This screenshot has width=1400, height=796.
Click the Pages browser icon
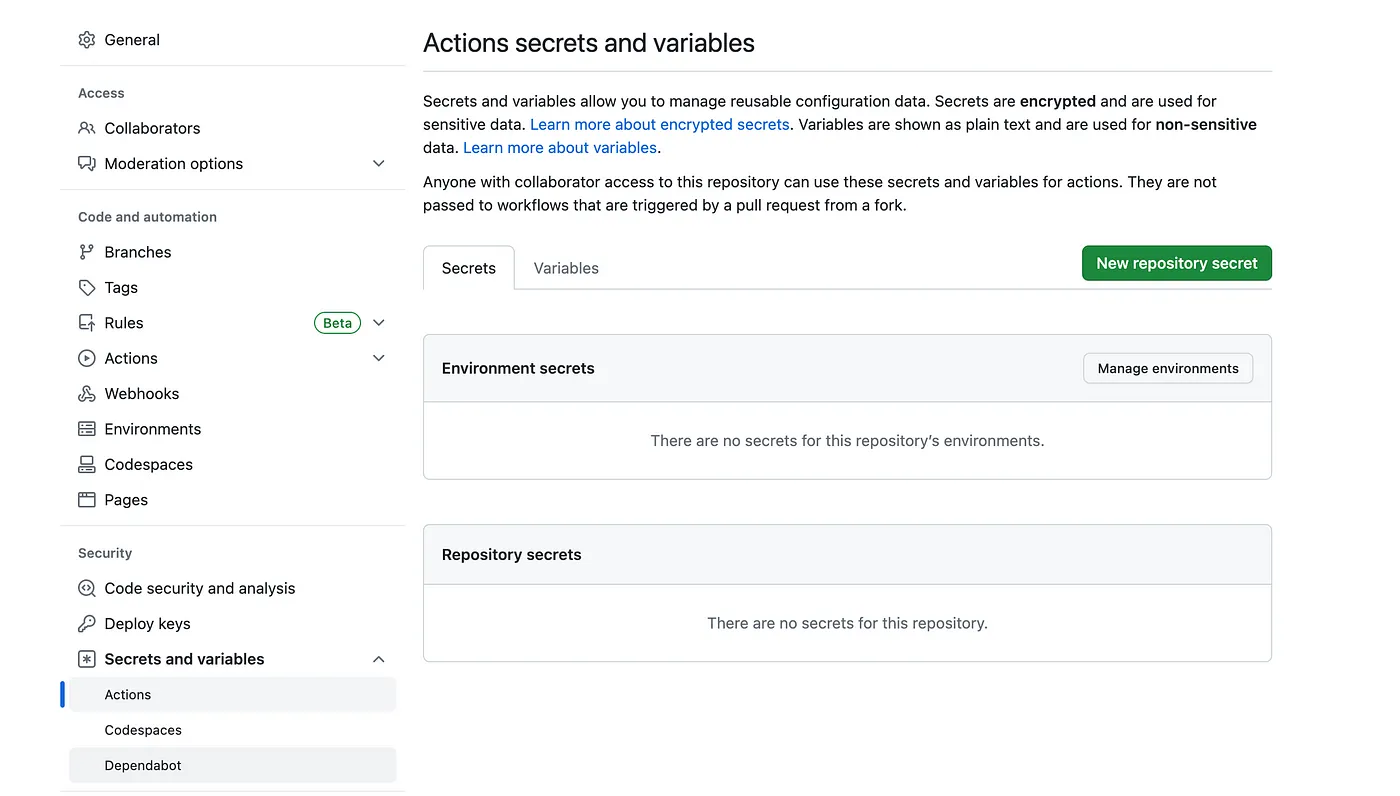88,499
